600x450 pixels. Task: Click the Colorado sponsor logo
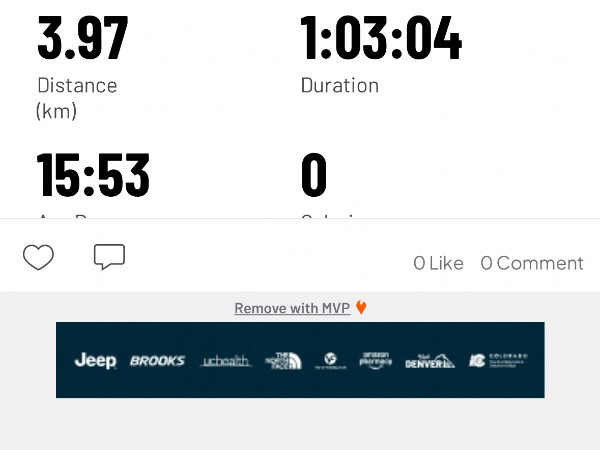point(498,360)
